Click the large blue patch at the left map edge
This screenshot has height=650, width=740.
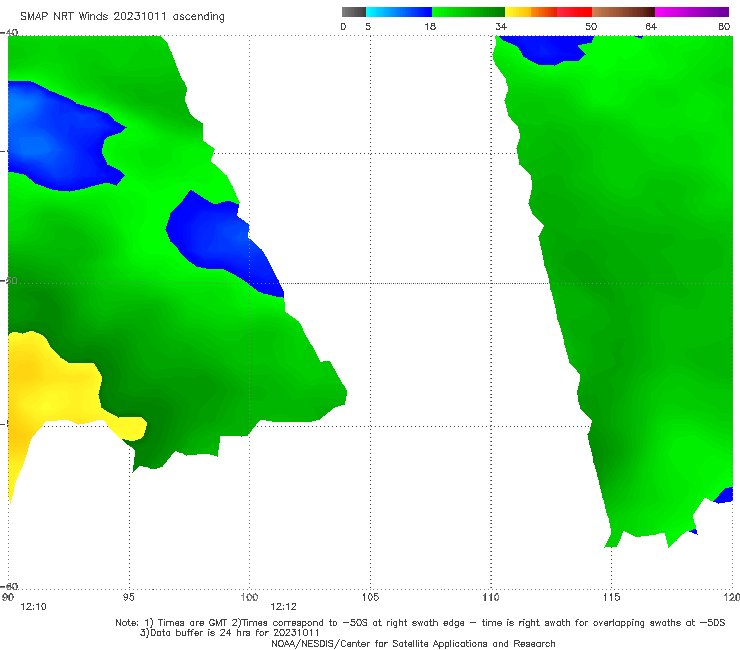coord(57,137)
